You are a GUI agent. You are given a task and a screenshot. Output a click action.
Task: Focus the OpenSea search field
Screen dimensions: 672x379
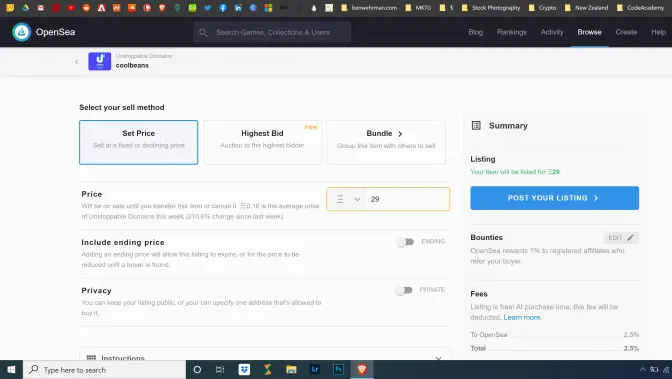(272, 33)
